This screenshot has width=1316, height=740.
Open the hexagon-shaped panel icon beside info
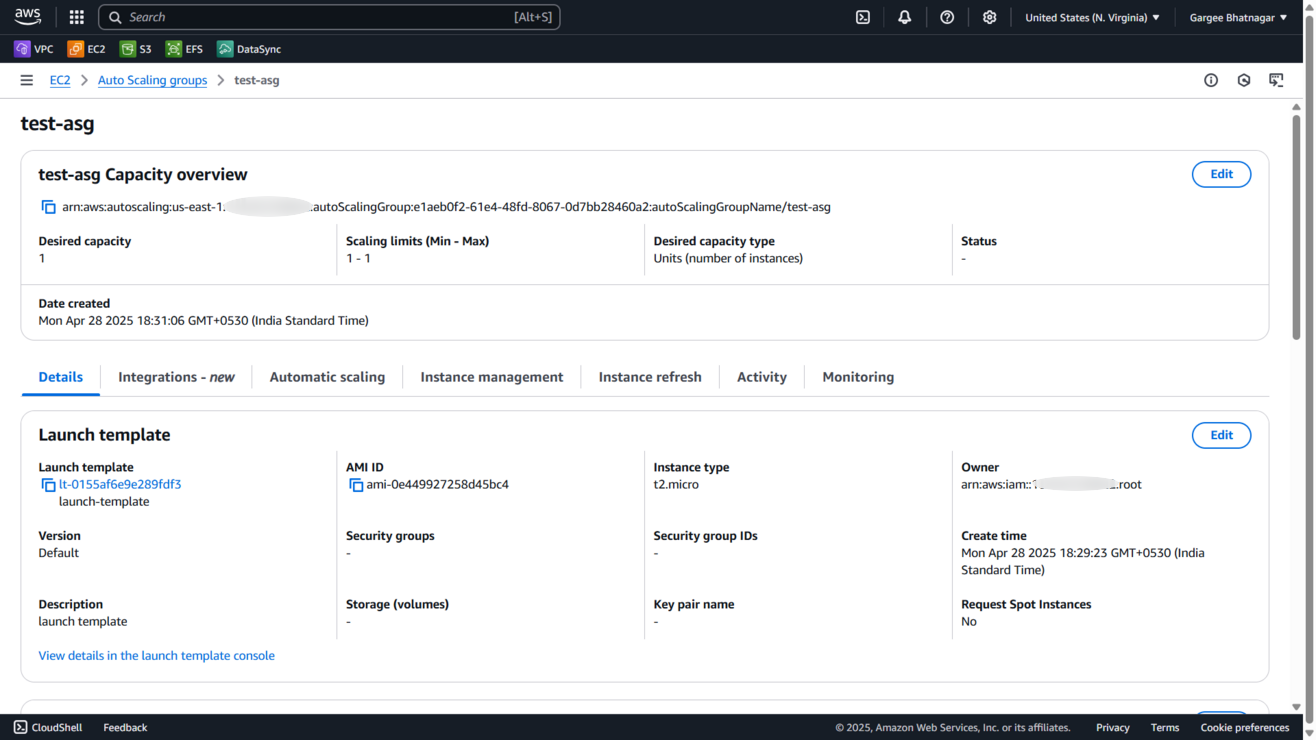[1244, 80]
